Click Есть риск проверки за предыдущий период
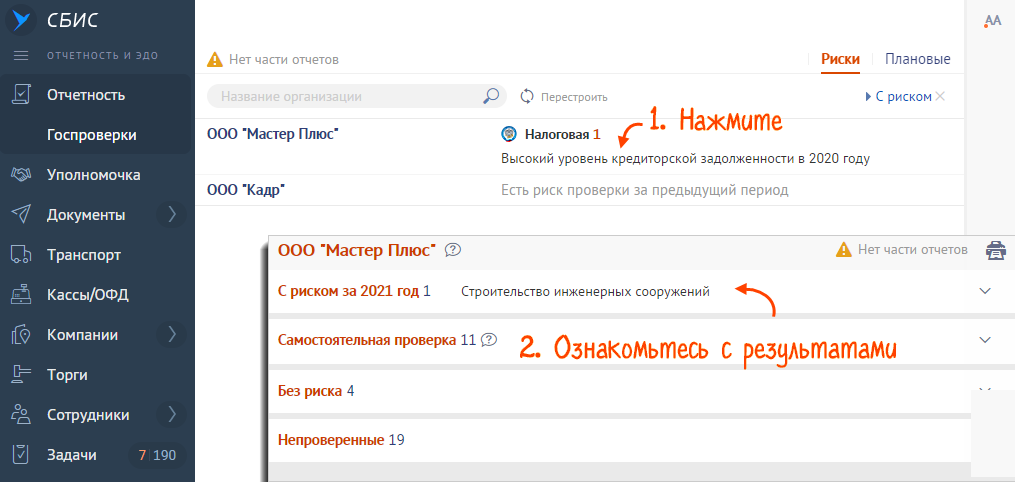 645,190
